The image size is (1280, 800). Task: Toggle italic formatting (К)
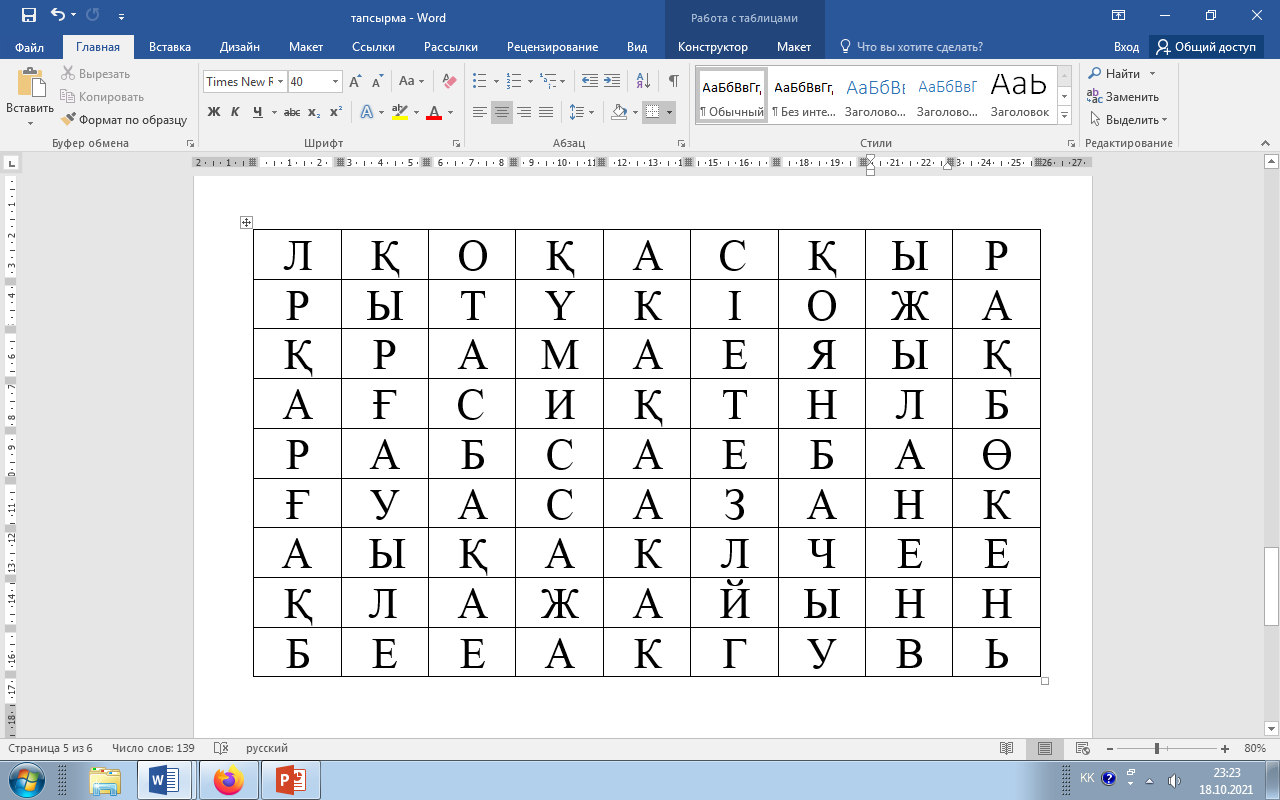click(235, 112)
